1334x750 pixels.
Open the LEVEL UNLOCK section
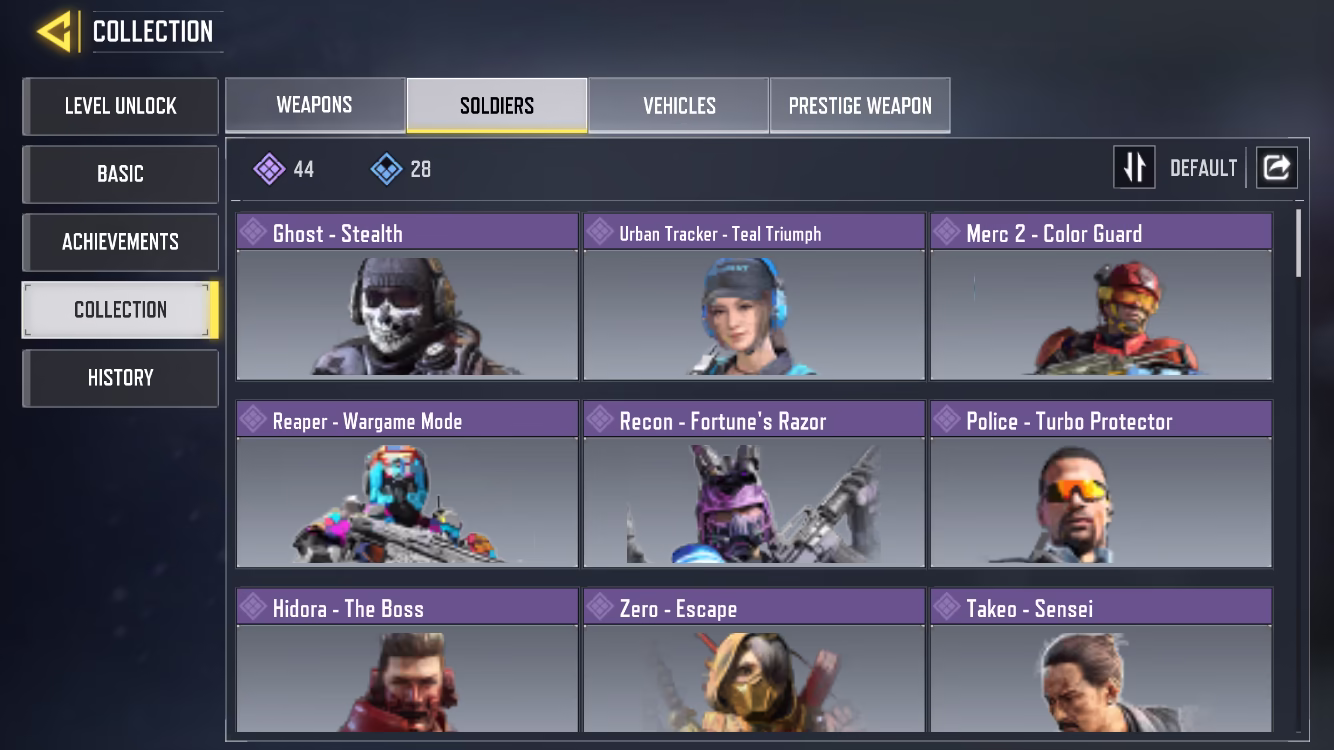coord(120,106)
